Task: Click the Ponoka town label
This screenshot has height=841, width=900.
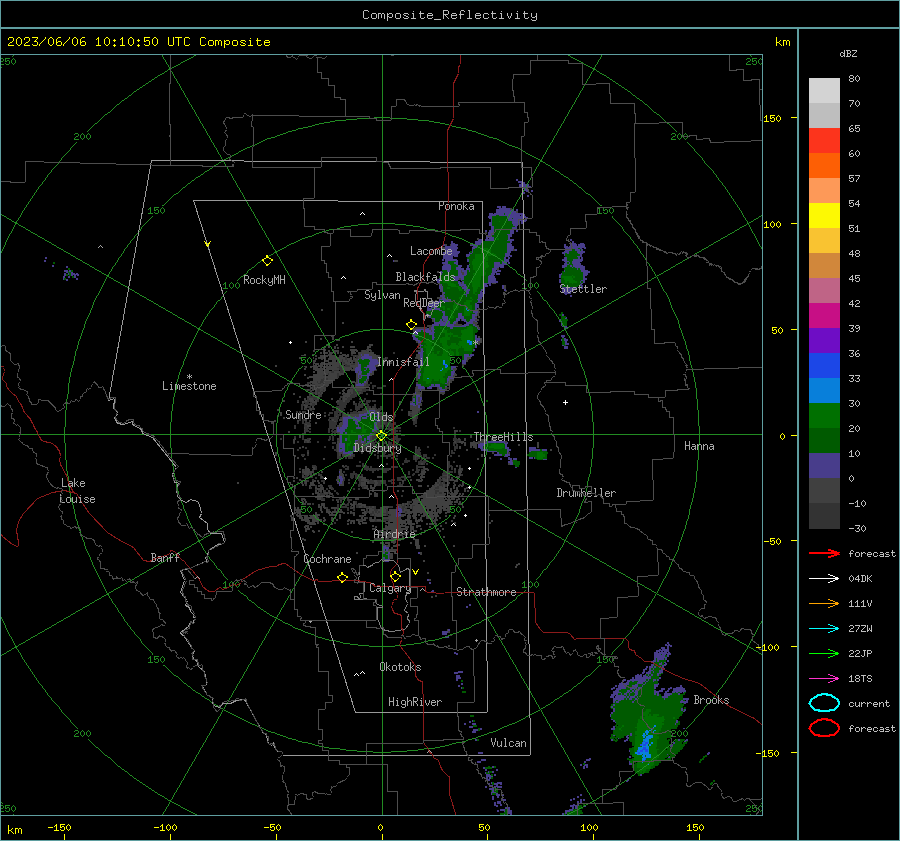Action: (456, 206)
